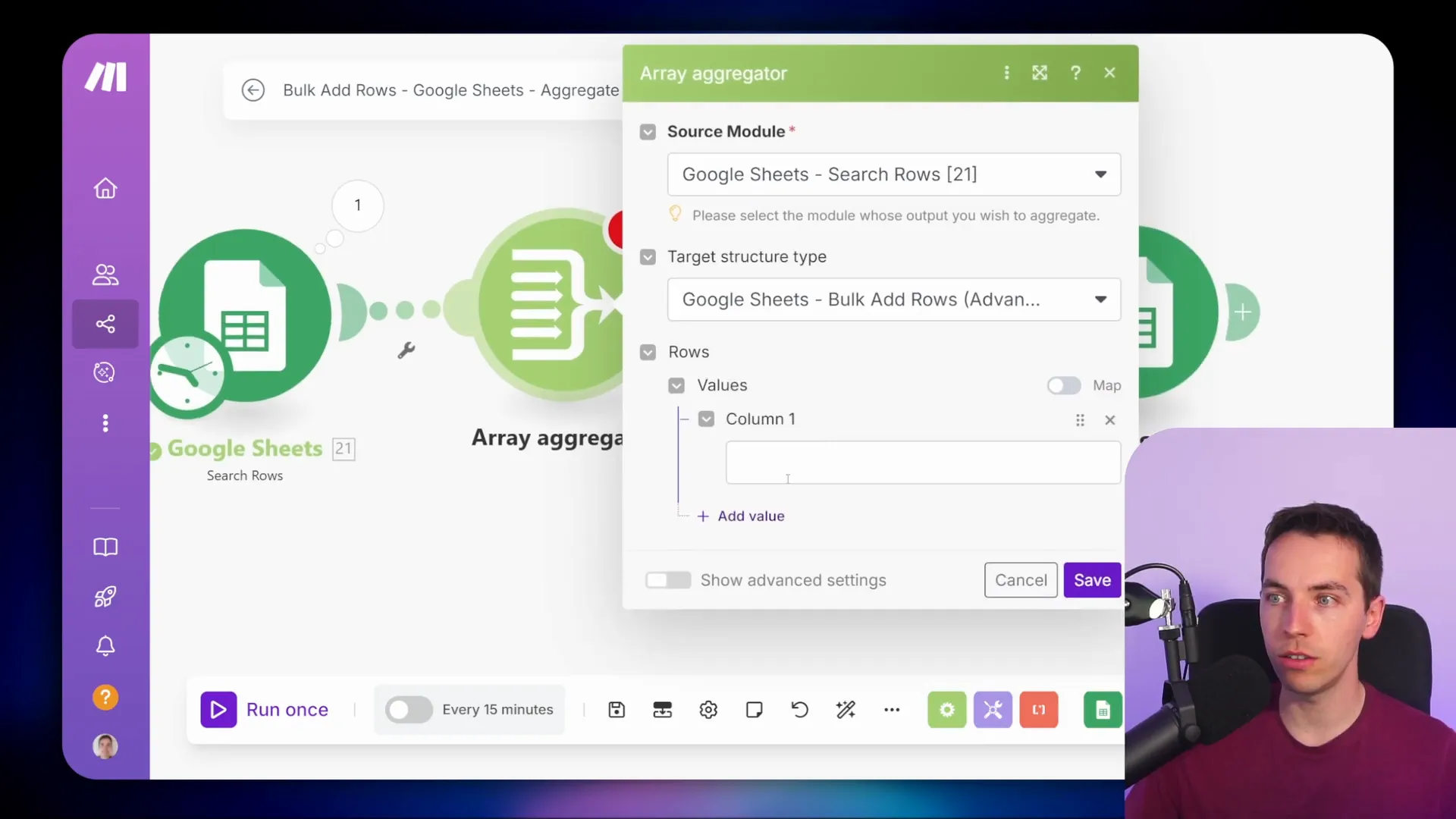The height and width of the screenshot is (819, 1456).
Task: Go to Home in the sidebar
Action: click(x=105, y=188)
